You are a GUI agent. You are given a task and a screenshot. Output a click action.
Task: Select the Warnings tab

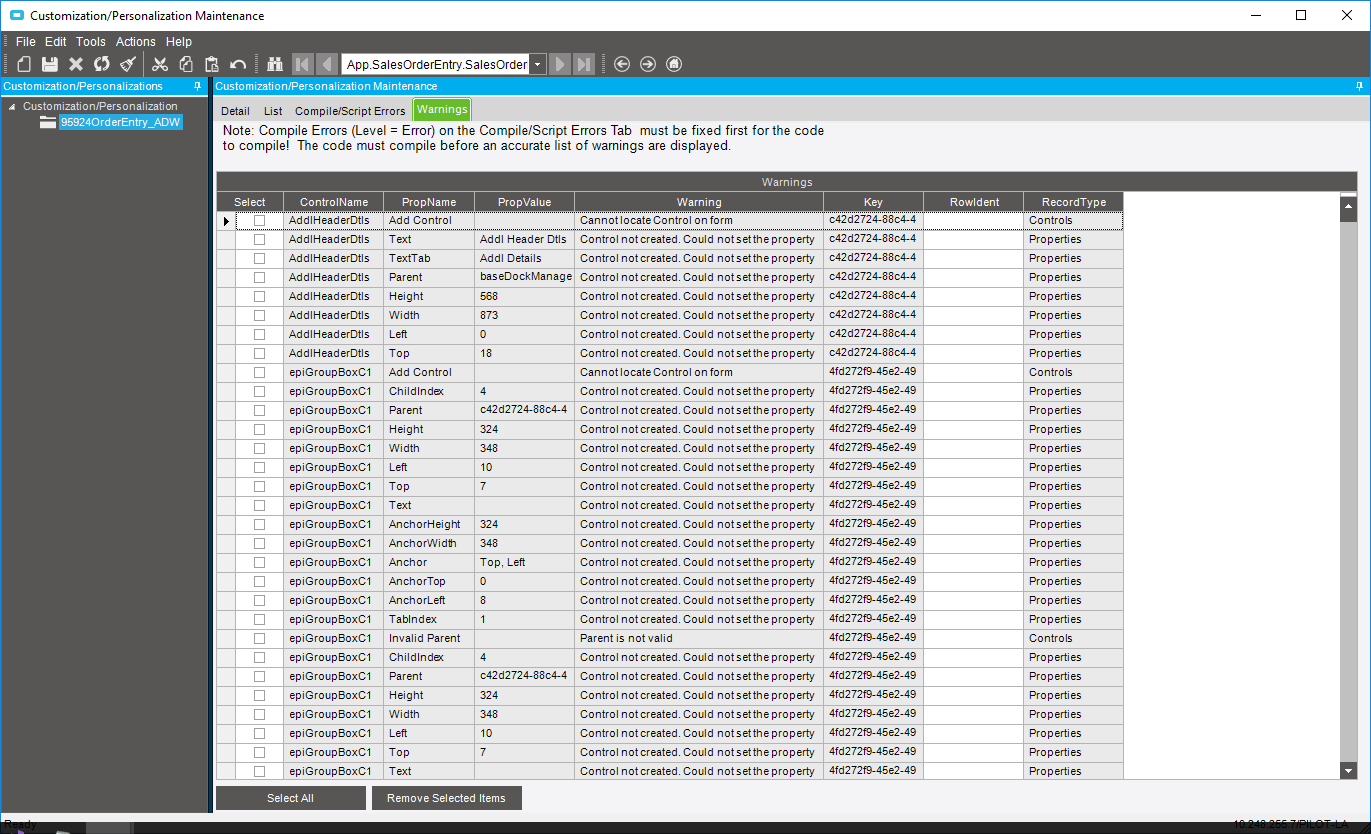tap(442, 110)
